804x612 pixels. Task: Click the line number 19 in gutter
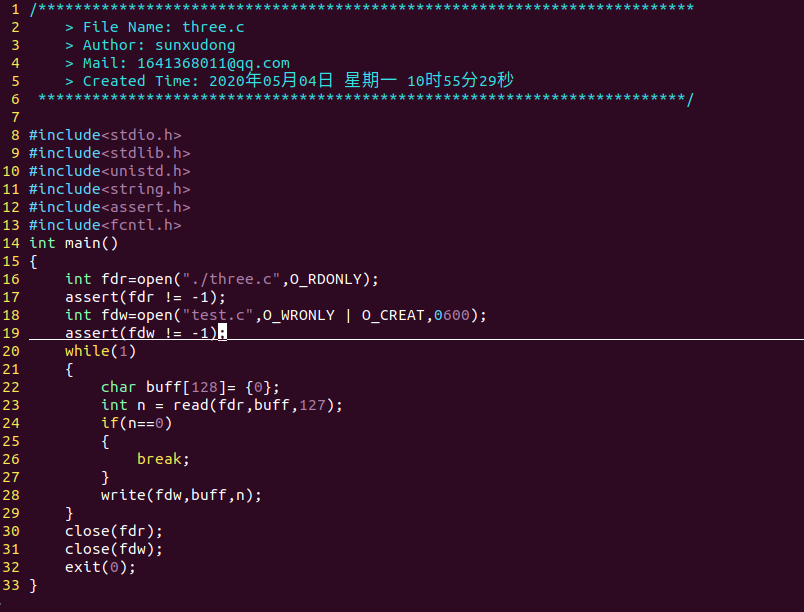tap(11, 333)
